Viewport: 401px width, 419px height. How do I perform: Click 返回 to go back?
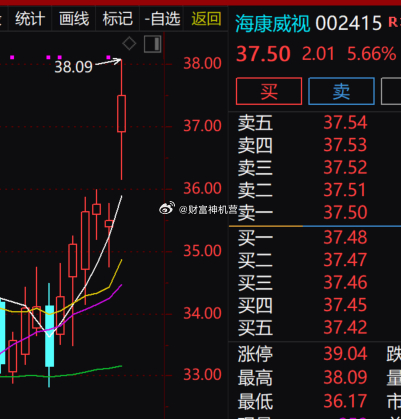[206, 19]
